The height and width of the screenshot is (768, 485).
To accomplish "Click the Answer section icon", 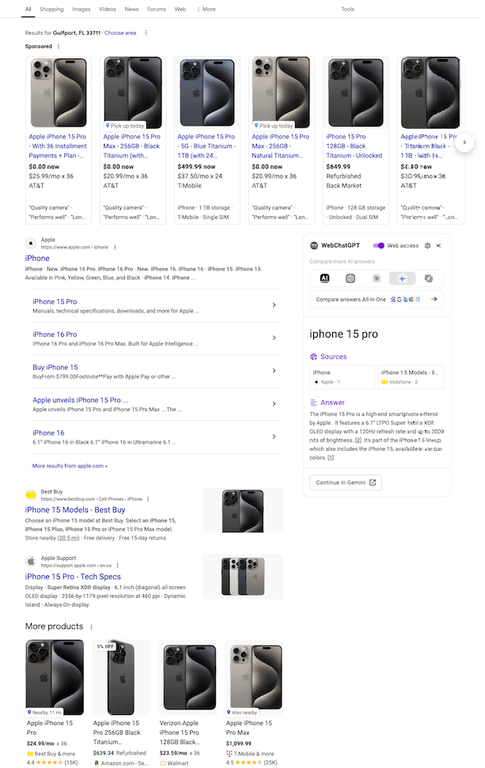I will point(314,403).
